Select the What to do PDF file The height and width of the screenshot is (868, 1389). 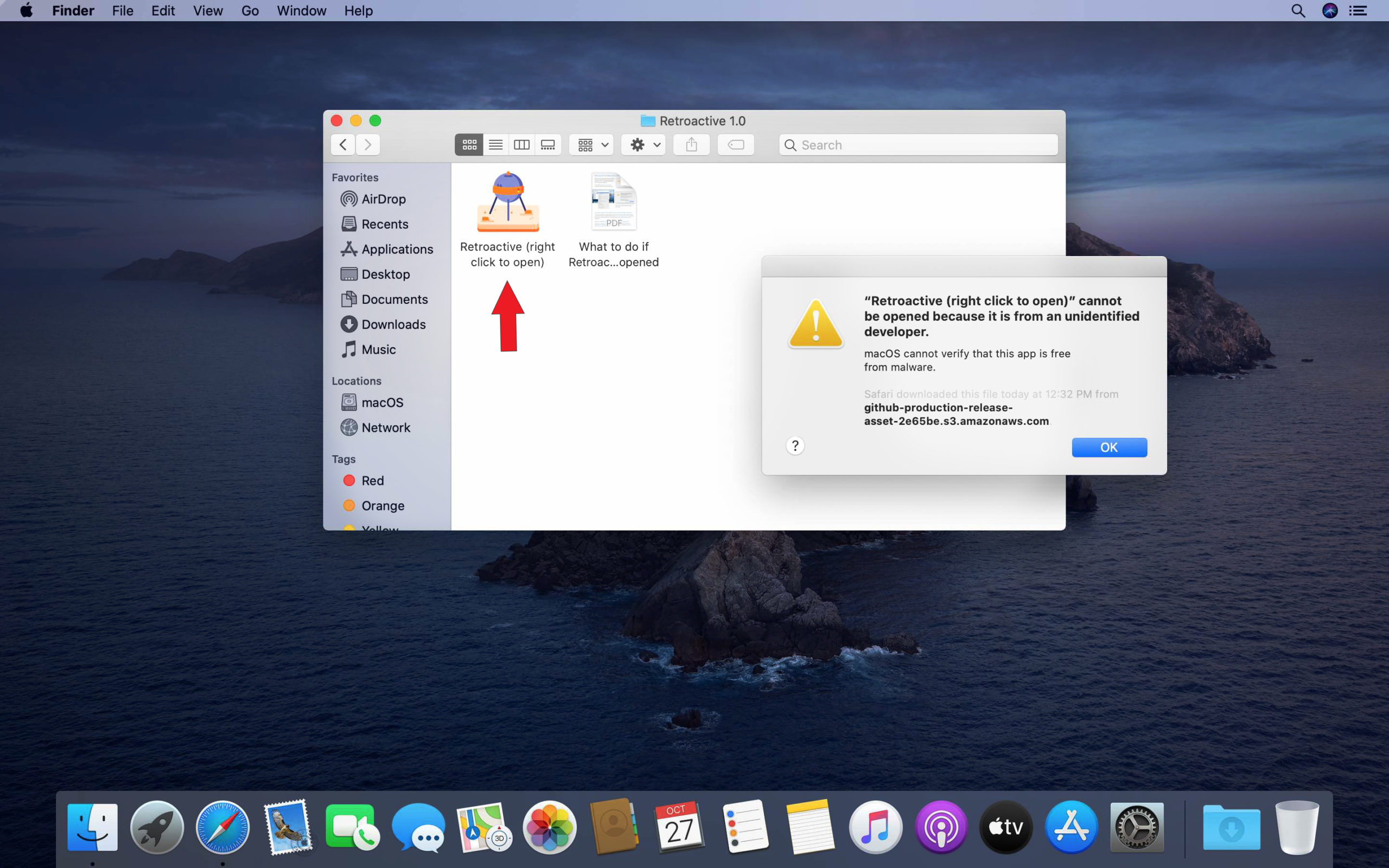[614, 201]
